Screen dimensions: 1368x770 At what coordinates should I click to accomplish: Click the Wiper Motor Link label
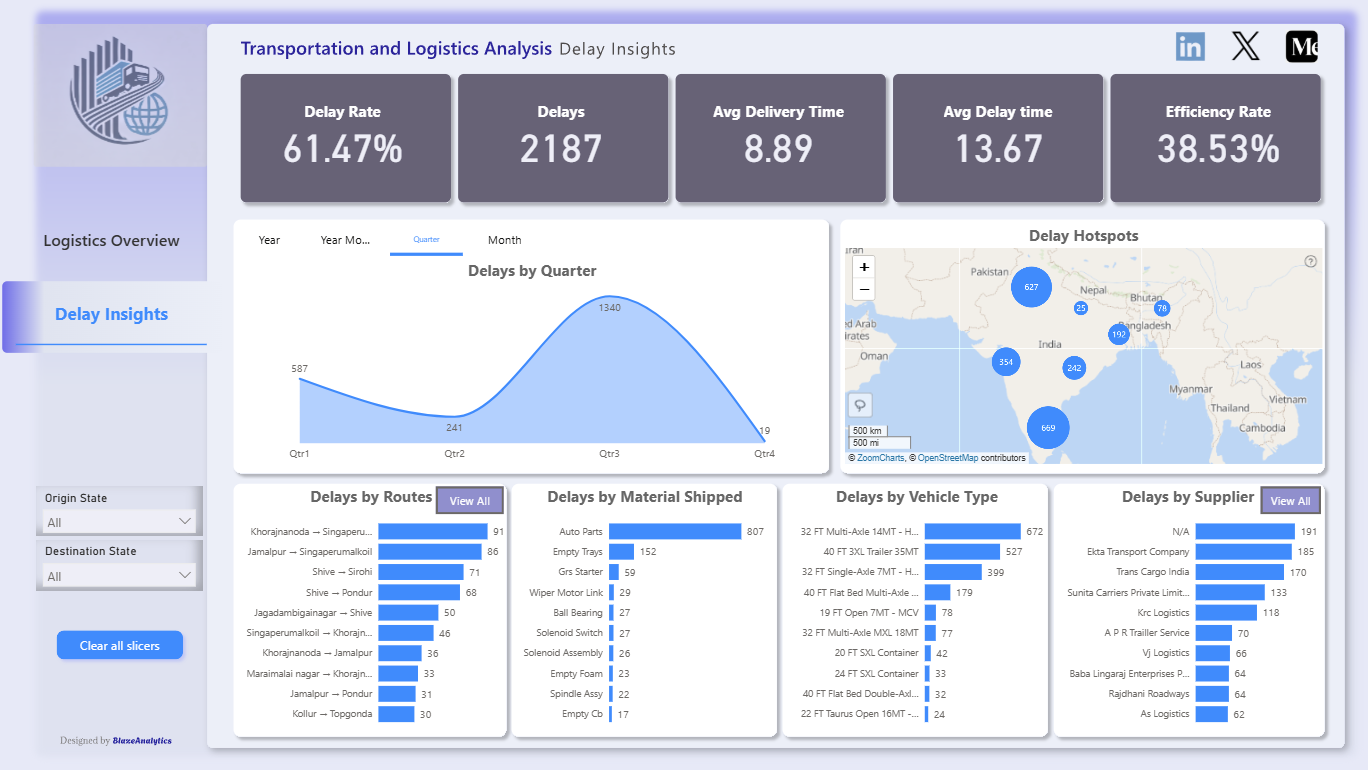click(x=566, y=593)
